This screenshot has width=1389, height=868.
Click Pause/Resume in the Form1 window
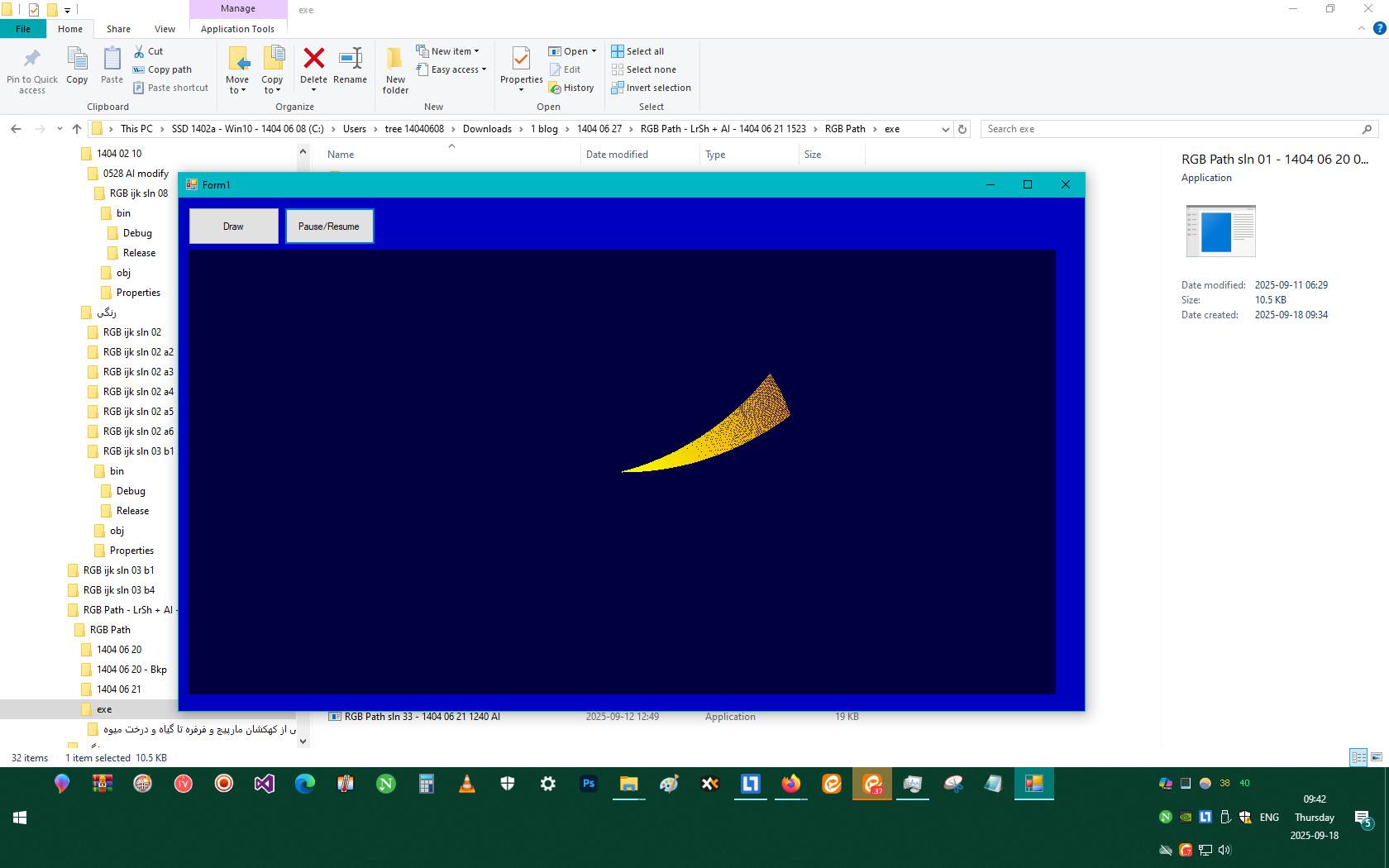coord(329,226)
